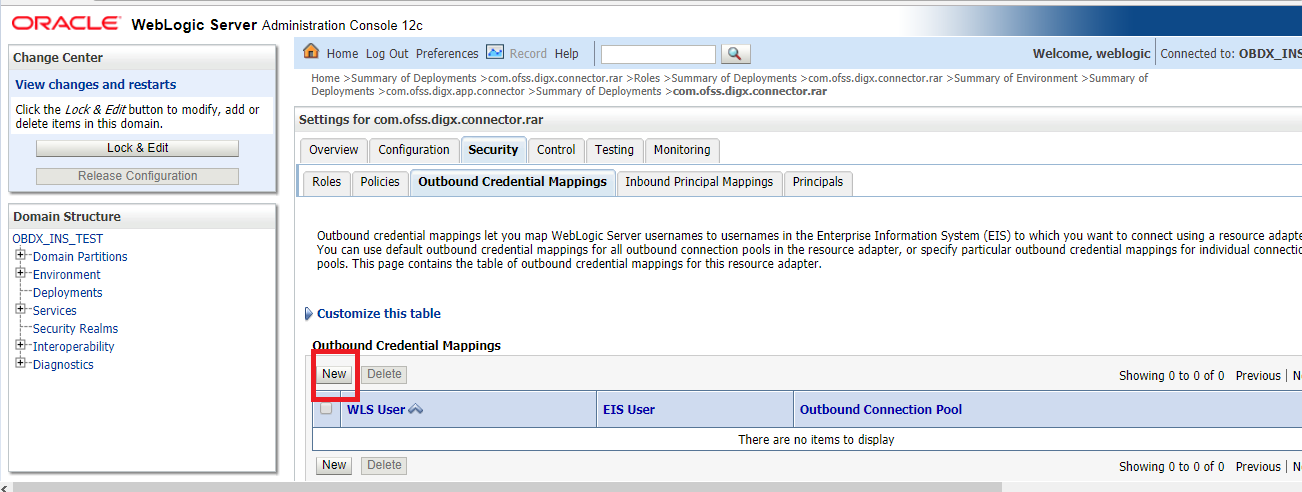
Task: Click the Home house icon
Action: (311, 52)
